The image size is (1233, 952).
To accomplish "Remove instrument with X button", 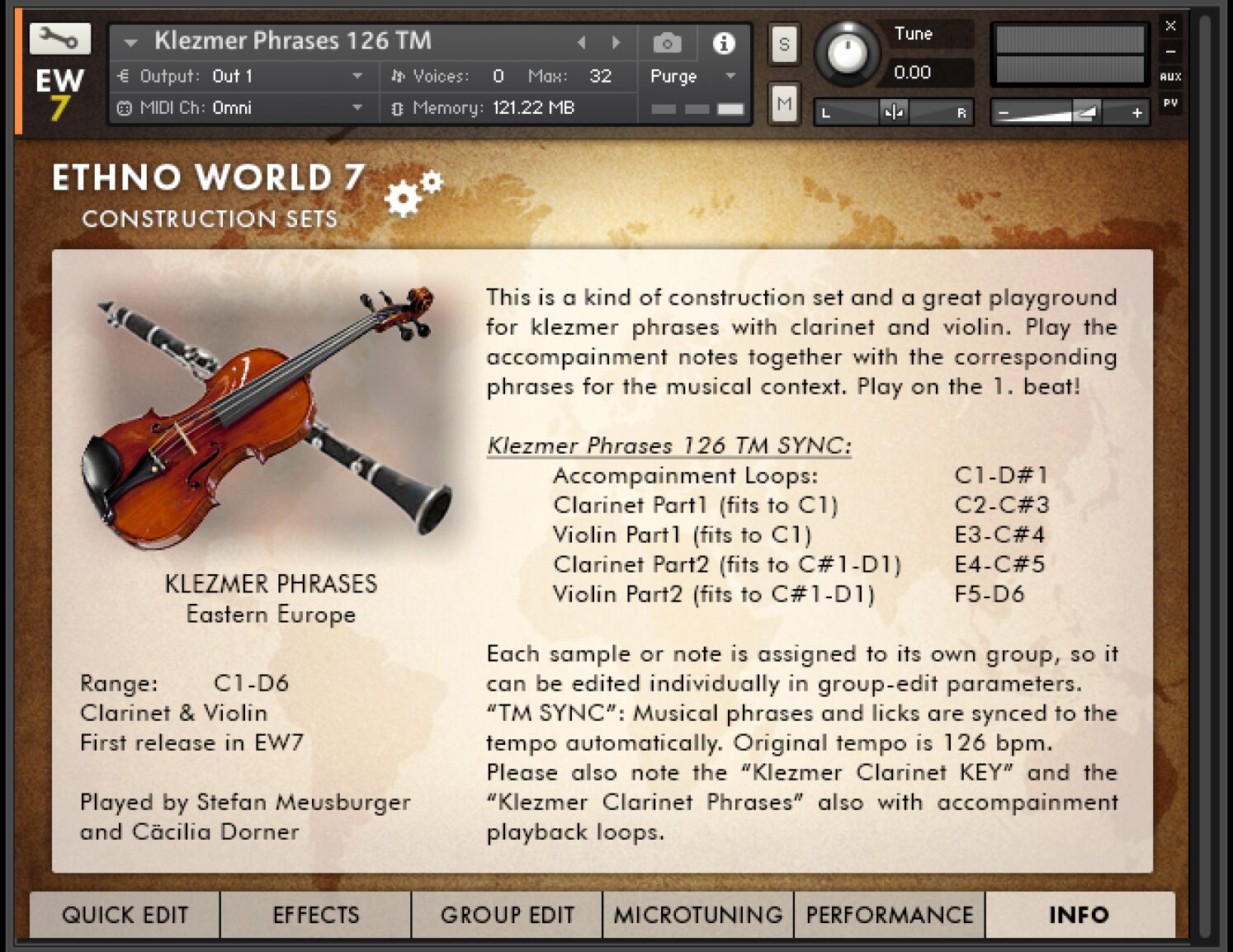I will (x=1170, y=26).
